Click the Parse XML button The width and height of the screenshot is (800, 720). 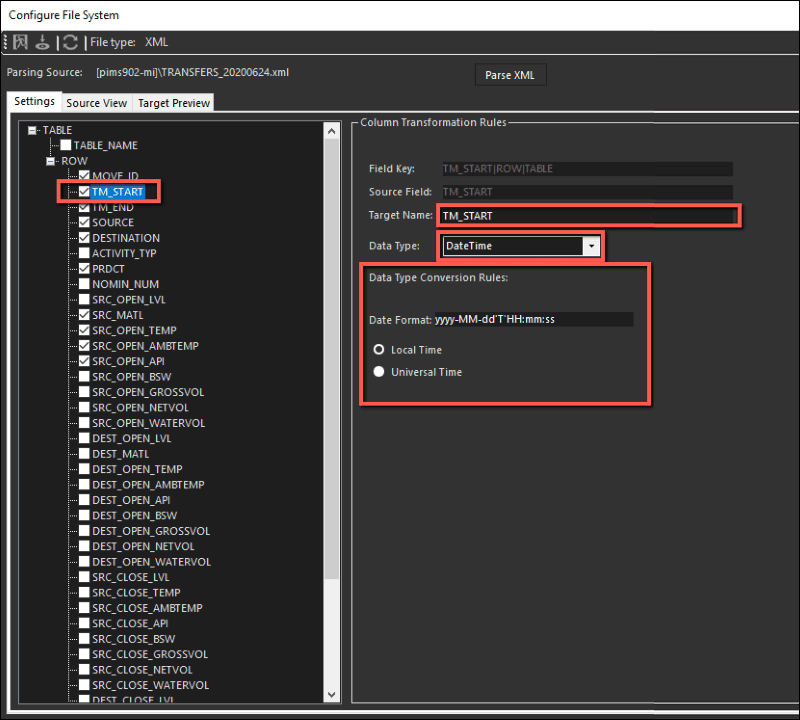tap(511, 74)
